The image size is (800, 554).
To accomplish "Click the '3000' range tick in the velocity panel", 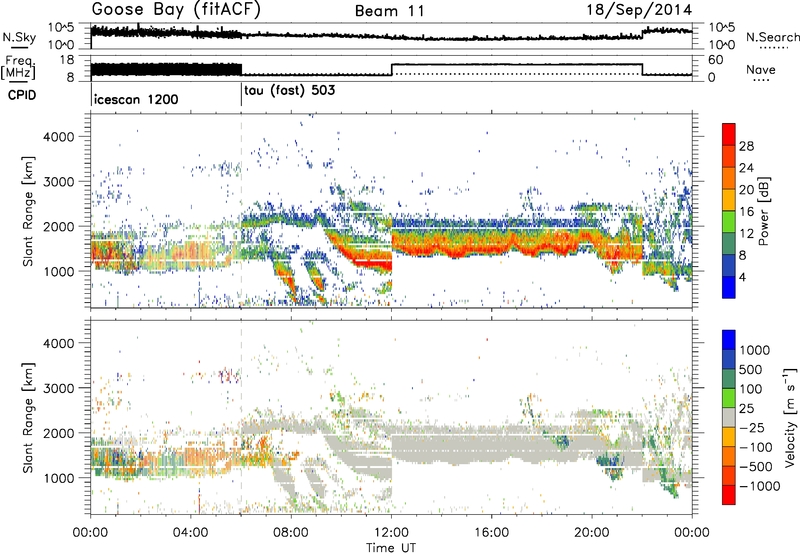I will (58, 388).
